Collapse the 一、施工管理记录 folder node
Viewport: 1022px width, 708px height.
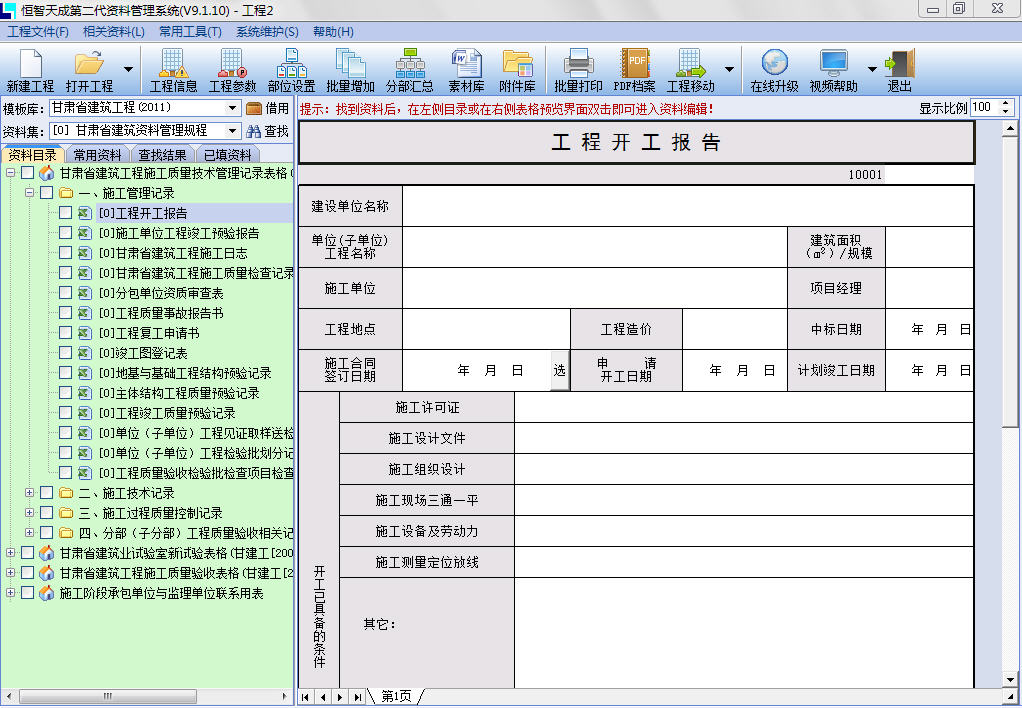[x=29, y=193]
